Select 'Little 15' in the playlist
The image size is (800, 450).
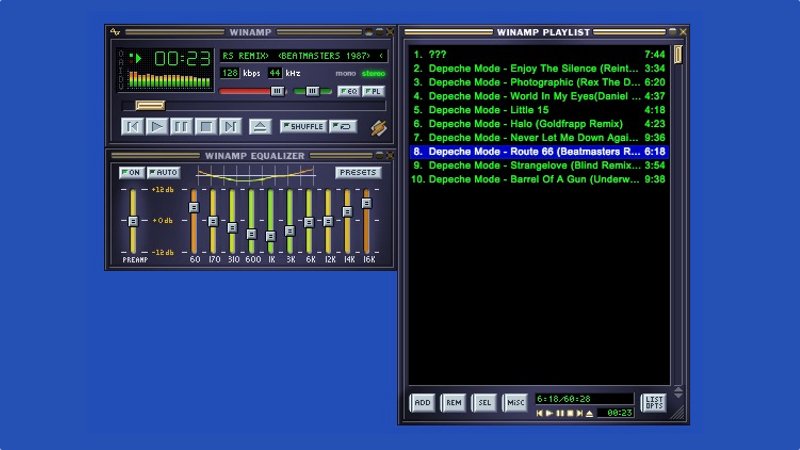coord(539,110)
